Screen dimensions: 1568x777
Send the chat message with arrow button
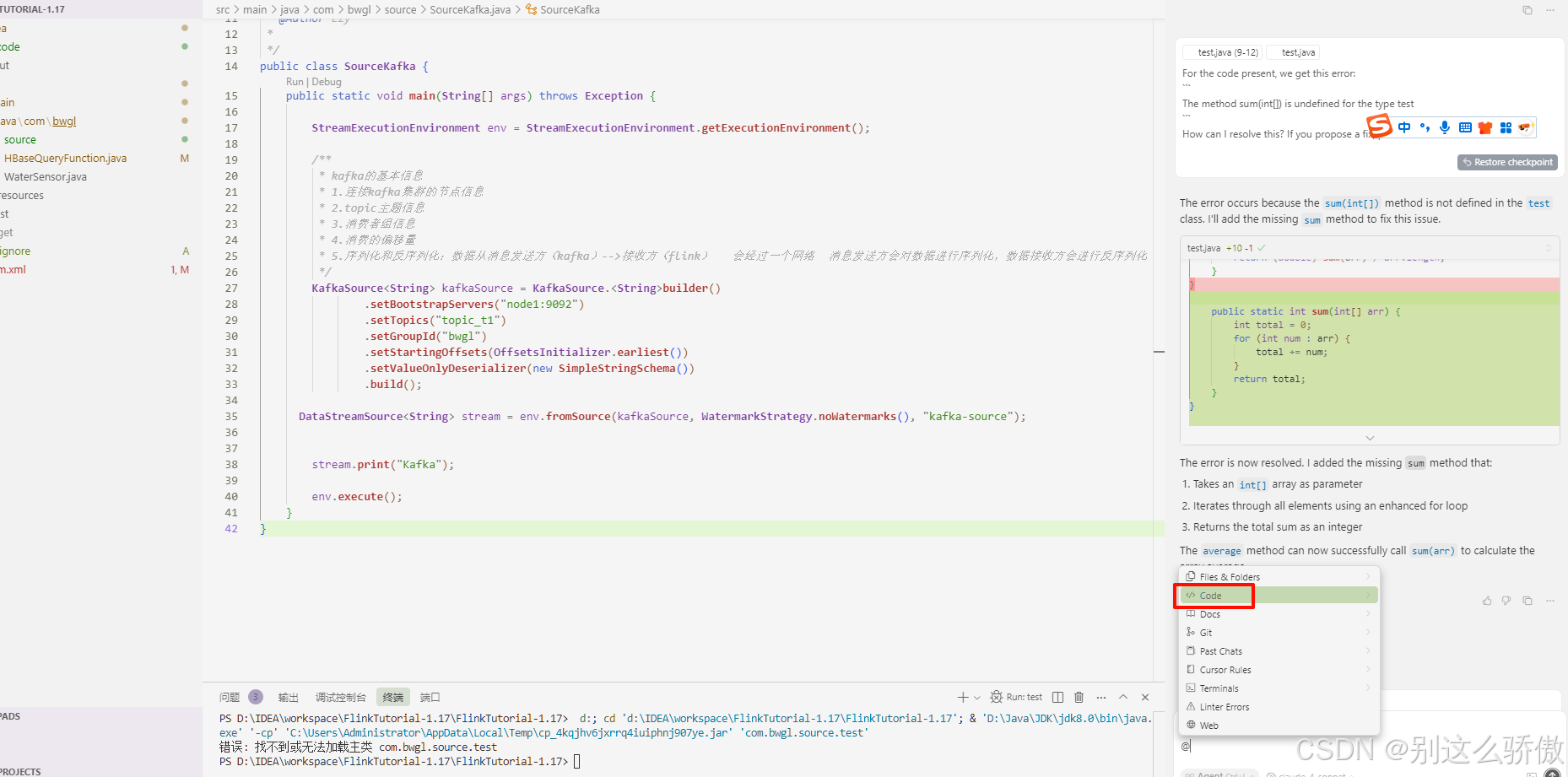1552,774
